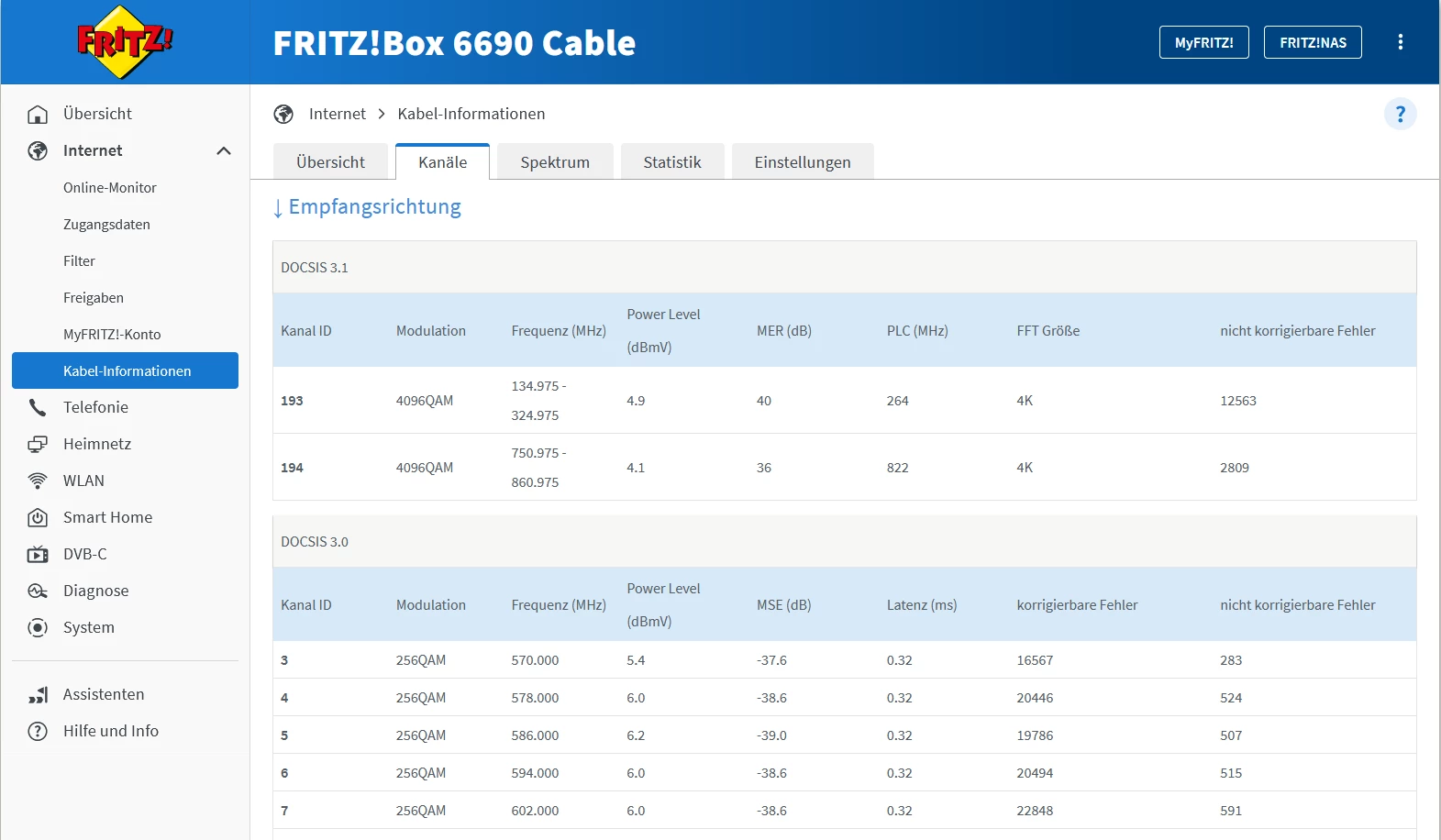
Task: Click the -39.0 MSE value
Action: (x=771, y=735)
